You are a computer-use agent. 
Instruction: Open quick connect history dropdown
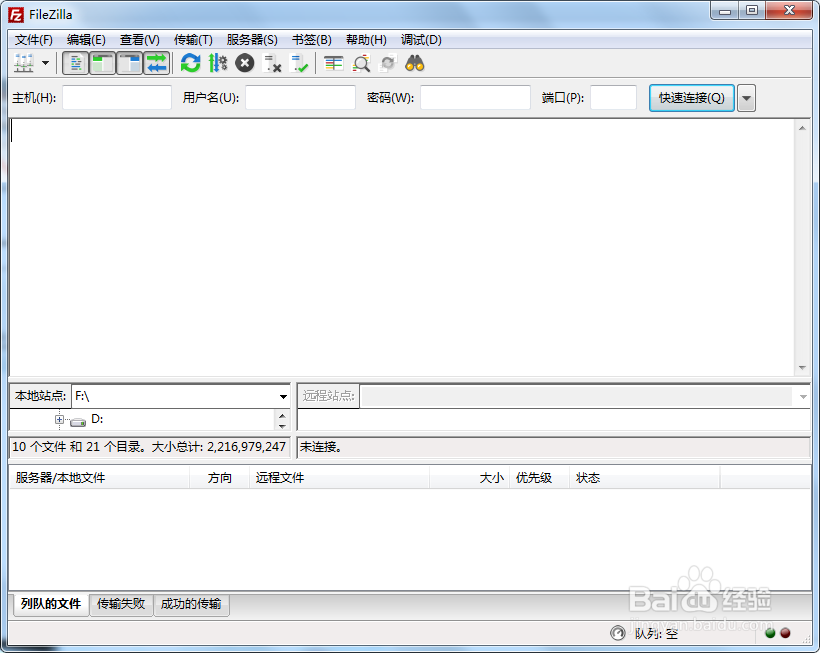pos(746,98)
